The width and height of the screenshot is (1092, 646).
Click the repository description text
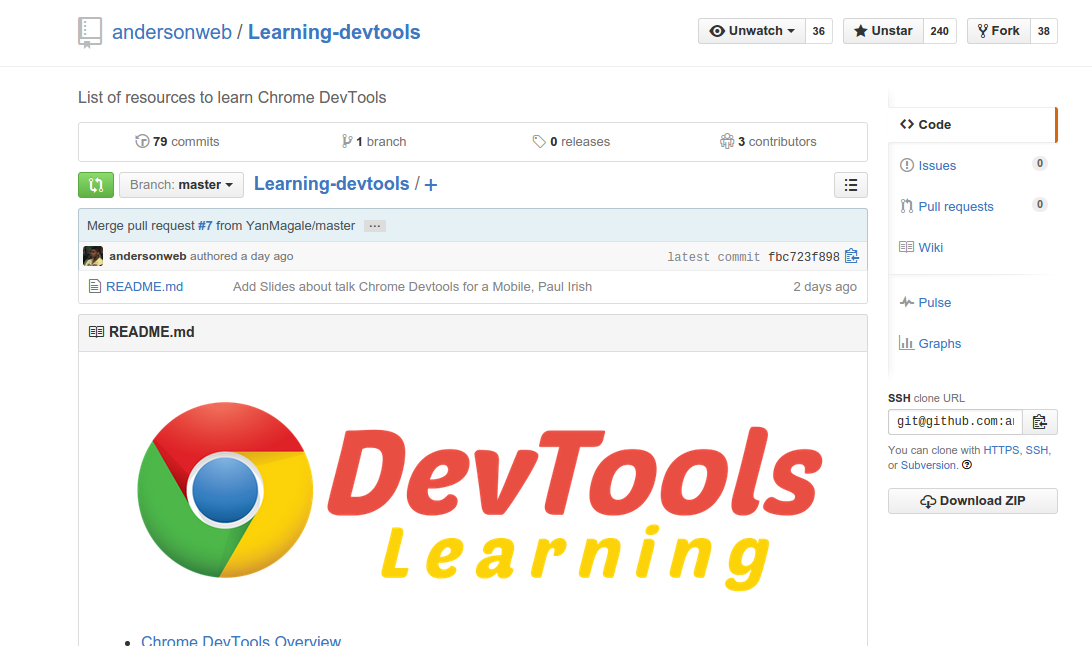pyautogui.click(x=232, y=97)
